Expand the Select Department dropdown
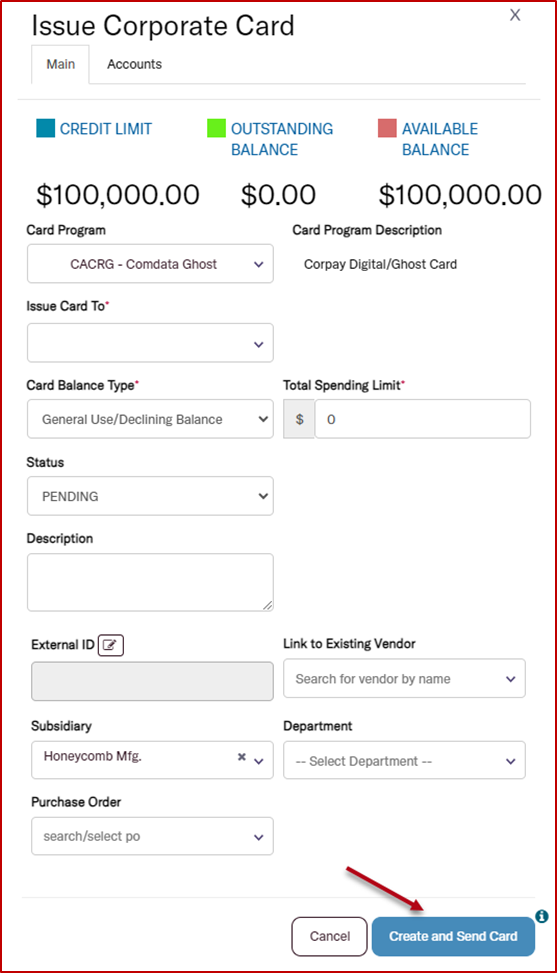 [x=404, y=761]
